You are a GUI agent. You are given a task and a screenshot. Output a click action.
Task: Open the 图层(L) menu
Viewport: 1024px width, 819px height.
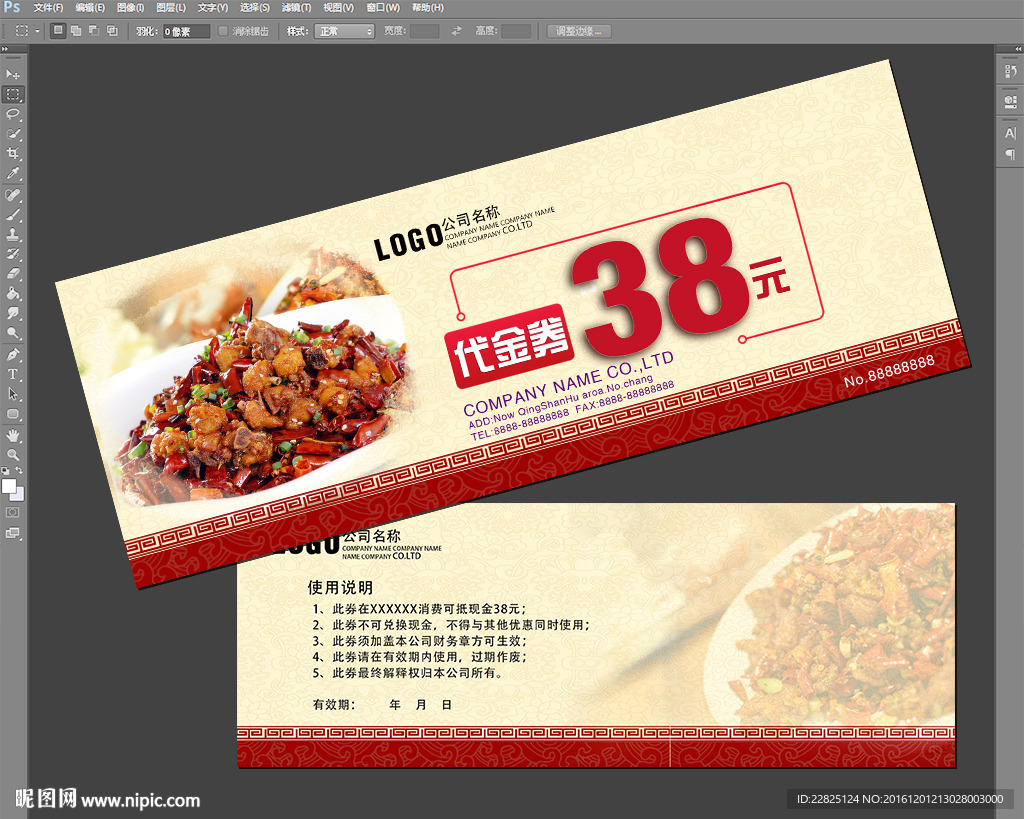(171, 8)
